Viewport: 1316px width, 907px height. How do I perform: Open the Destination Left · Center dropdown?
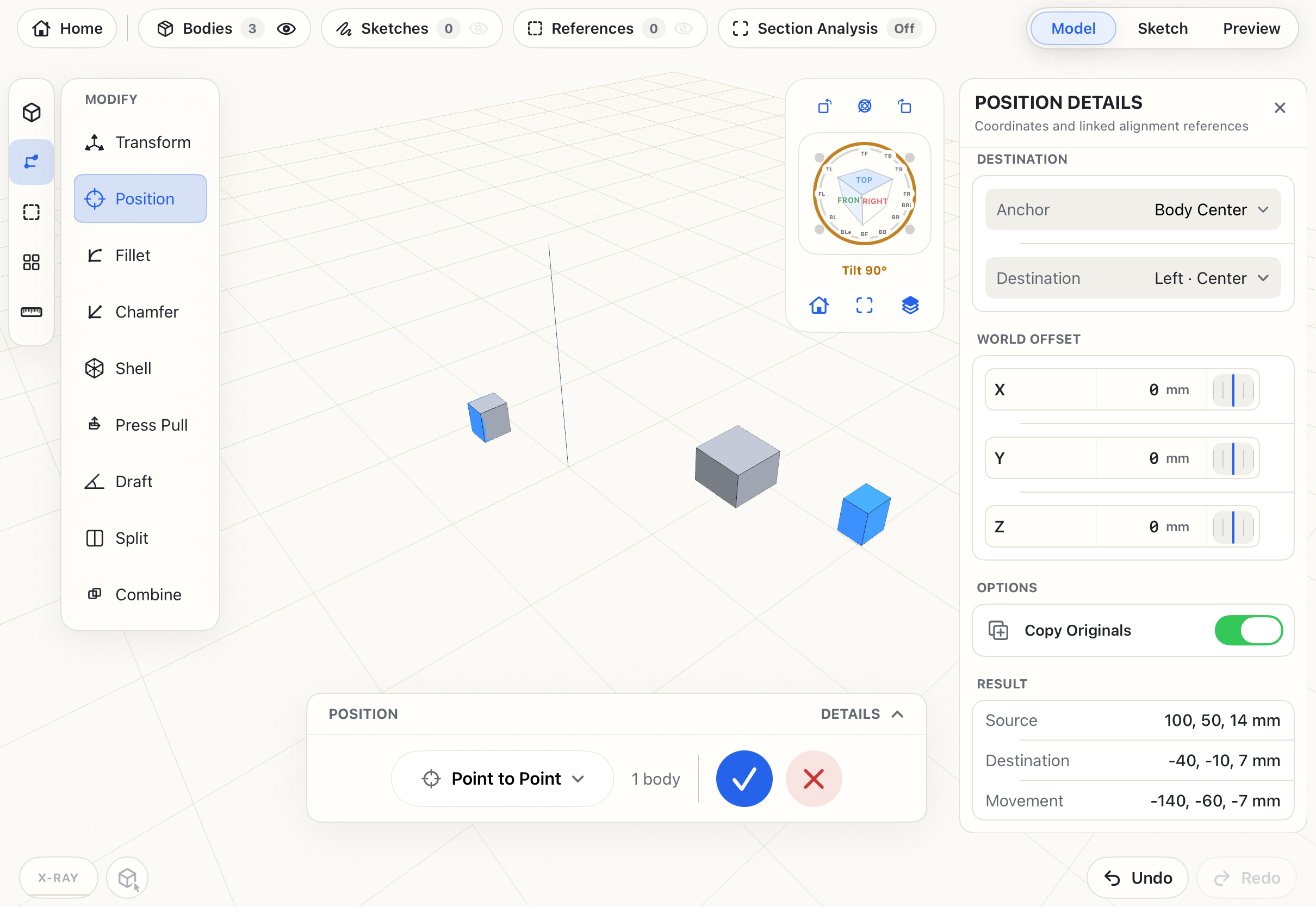point(1132,278)
